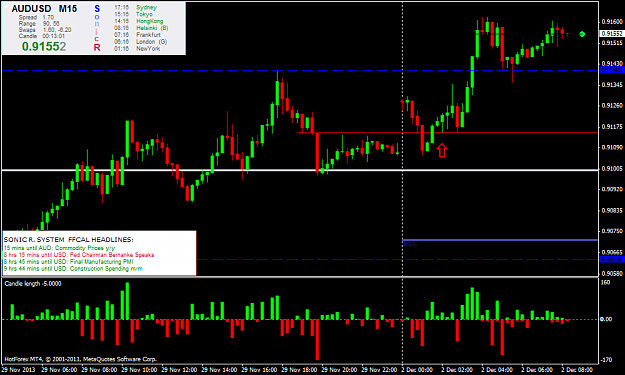625x375 pixels.
Task: Click the 0.91552 current price tag on axis
Action: tap(611, 34)
